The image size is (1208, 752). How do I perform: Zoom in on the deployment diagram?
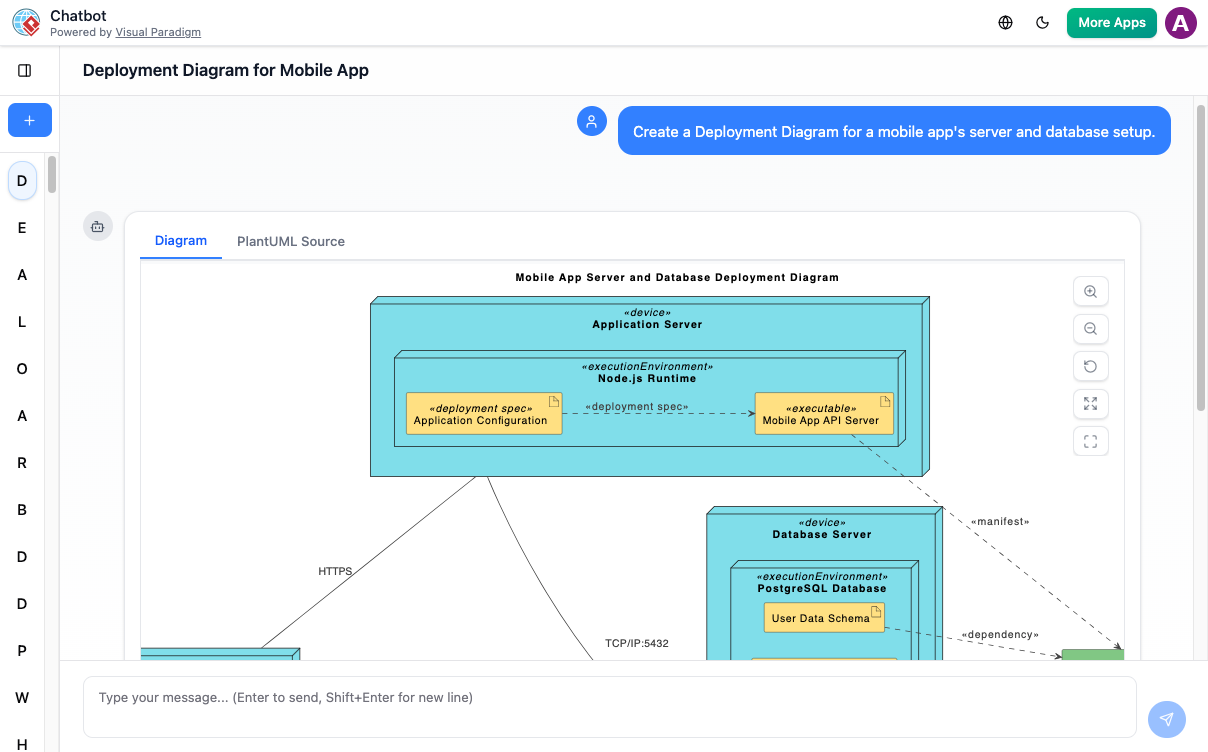click(1090, 291)
